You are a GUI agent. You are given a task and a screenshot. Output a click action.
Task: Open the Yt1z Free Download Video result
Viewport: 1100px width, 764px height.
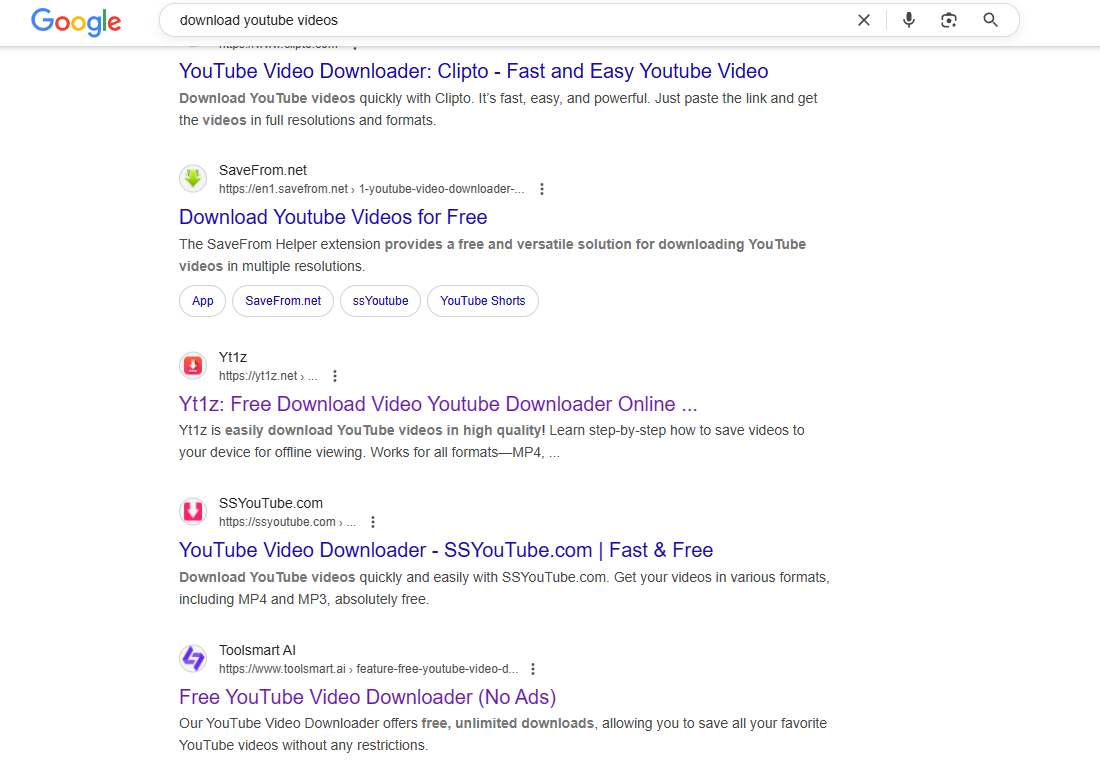[x=438, y=404]
